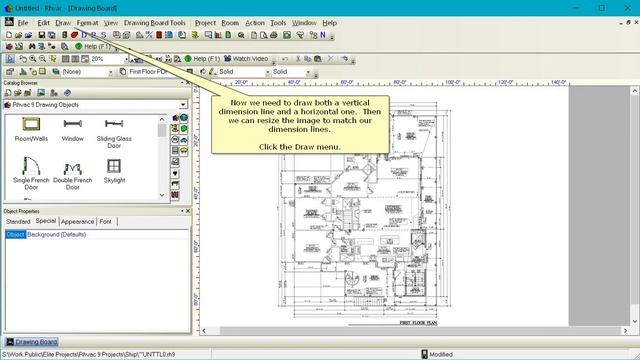640x360 pixels.
Task: Switch to the Standard properties tab
Action: (18, 222)
